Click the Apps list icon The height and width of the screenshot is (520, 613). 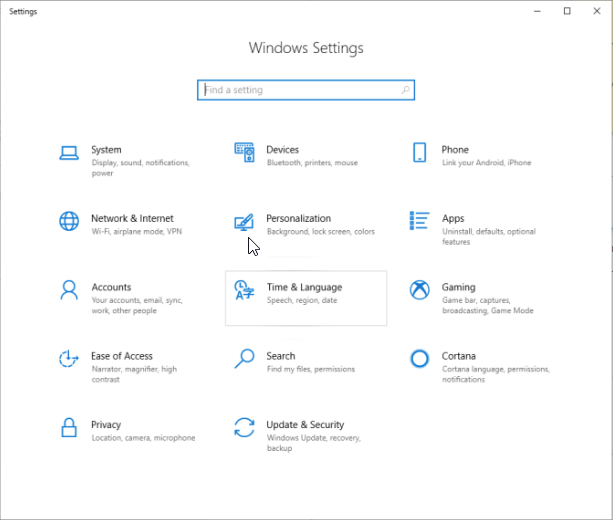point(419,221)
